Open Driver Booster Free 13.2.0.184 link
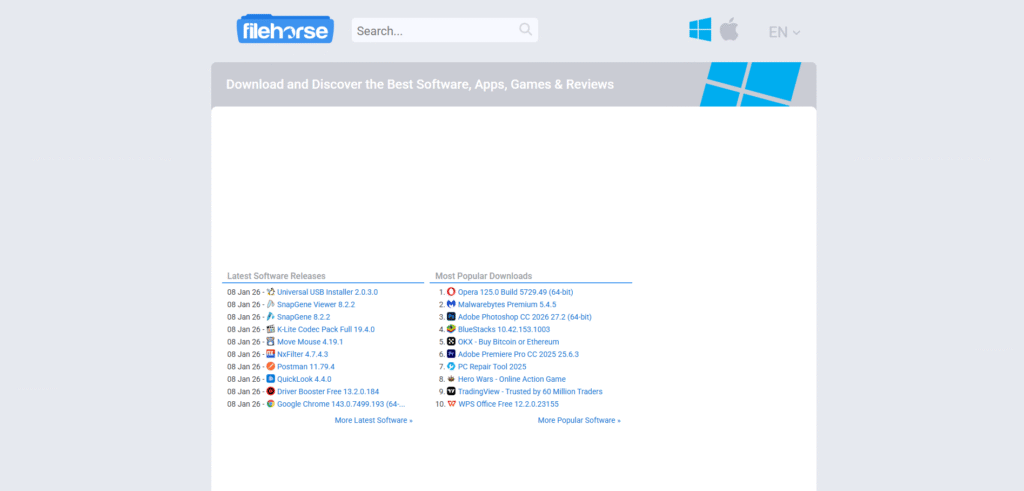Screen dimensions: 1024x491 pos(328,391)
